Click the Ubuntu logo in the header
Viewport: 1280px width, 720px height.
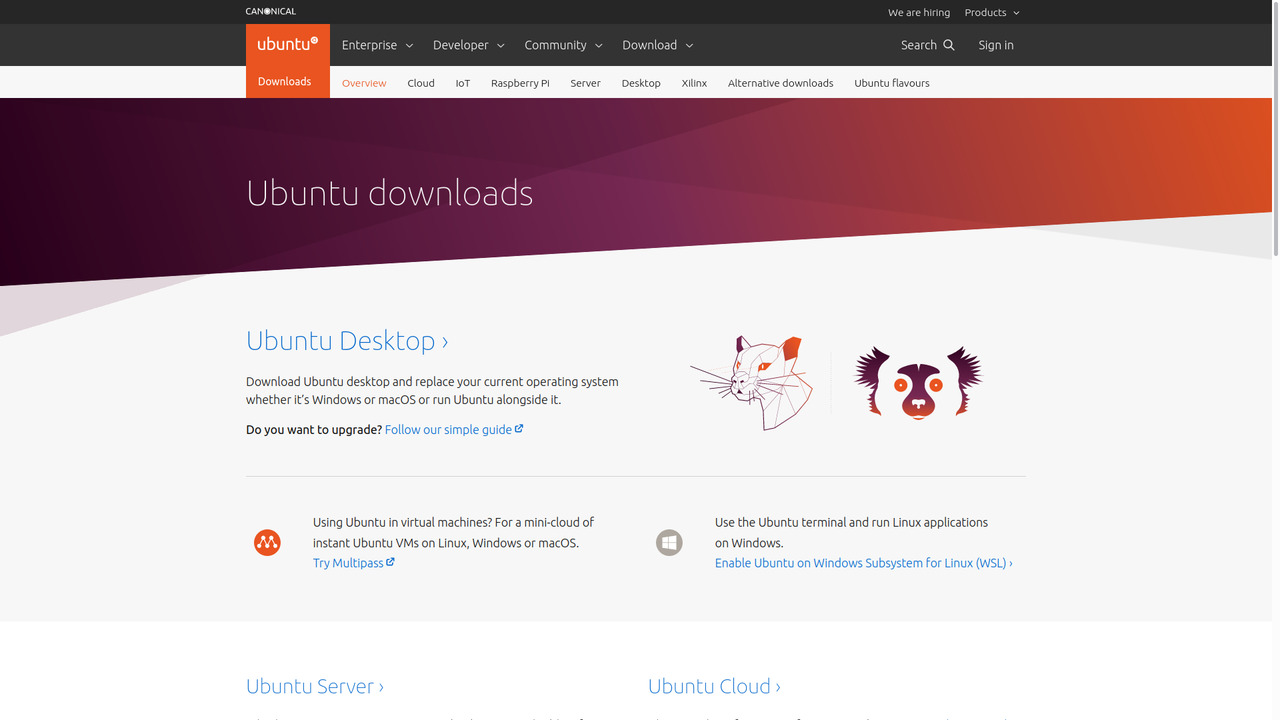287,44
